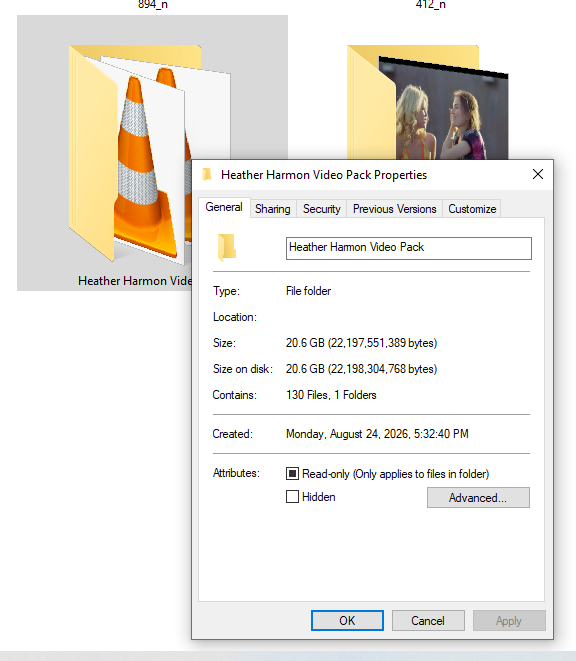Switch to the Security tab
Screen dimensions: 576x661
point(321,209)
